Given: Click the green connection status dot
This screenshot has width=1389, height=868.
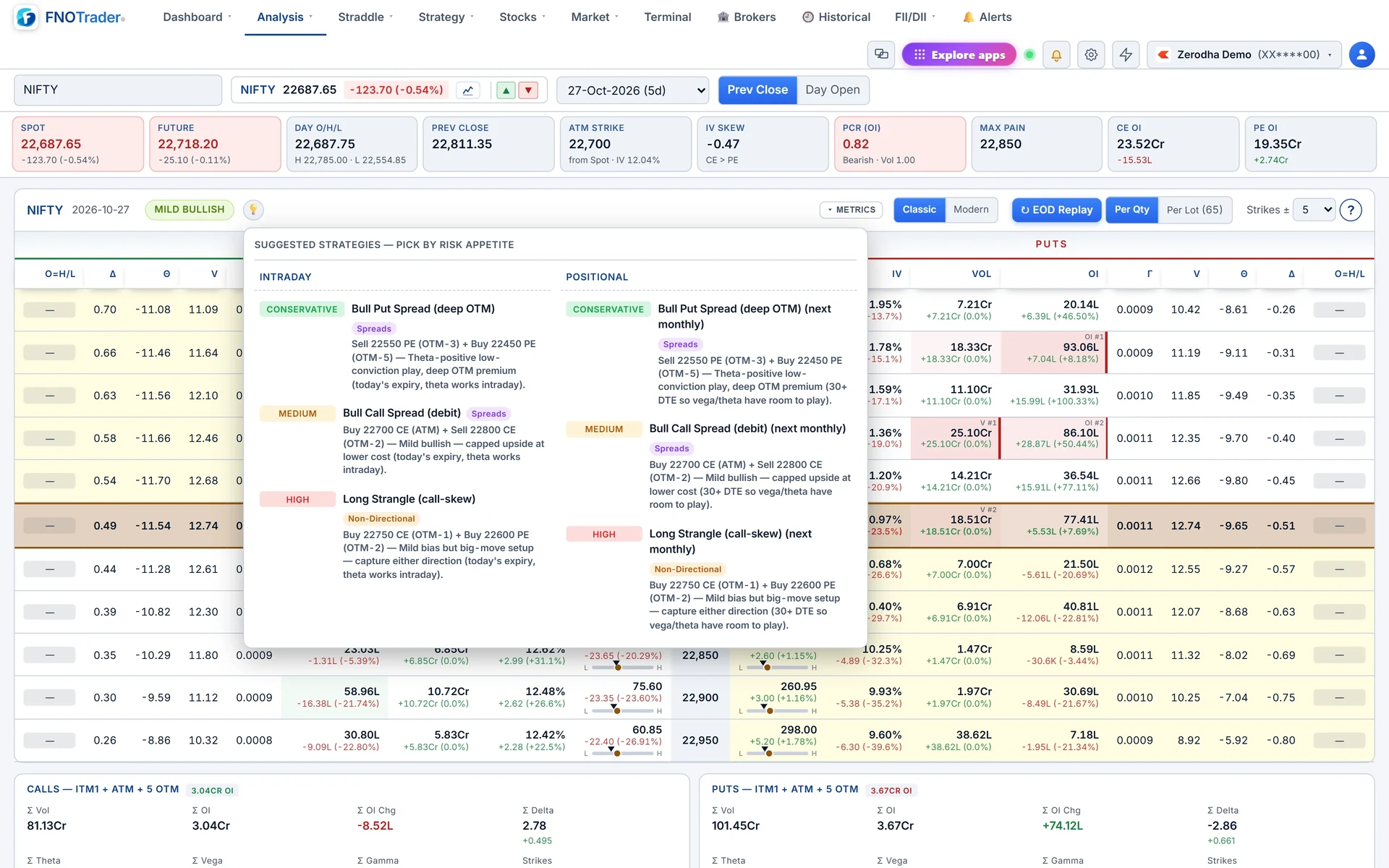Looking at the screenshot, I should 1029,54.
